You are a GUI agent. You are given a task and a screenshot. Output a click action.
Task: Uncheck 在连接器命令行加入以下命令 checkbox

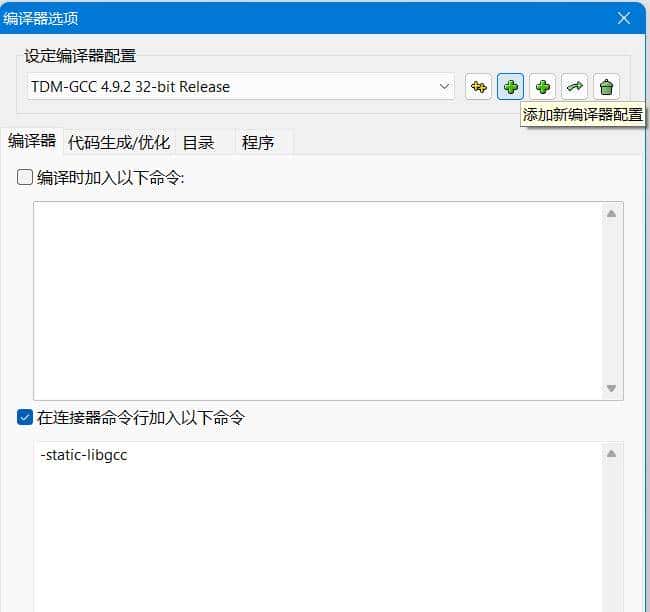25,417
